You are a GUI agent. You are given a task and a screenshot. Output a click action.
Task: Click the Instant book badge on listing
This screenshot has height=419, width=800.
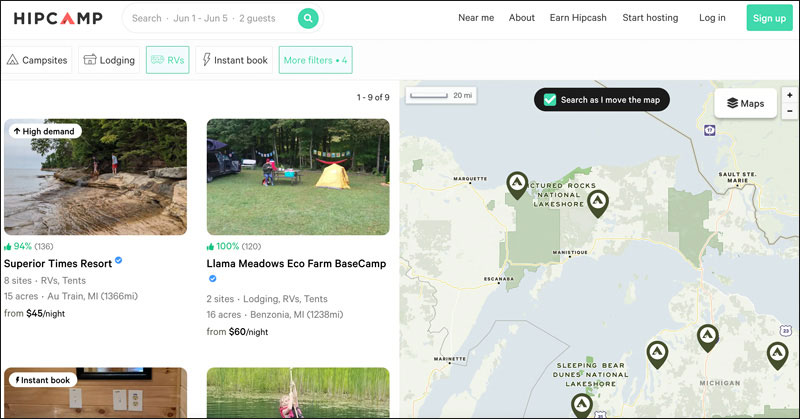tap(43, 380)
